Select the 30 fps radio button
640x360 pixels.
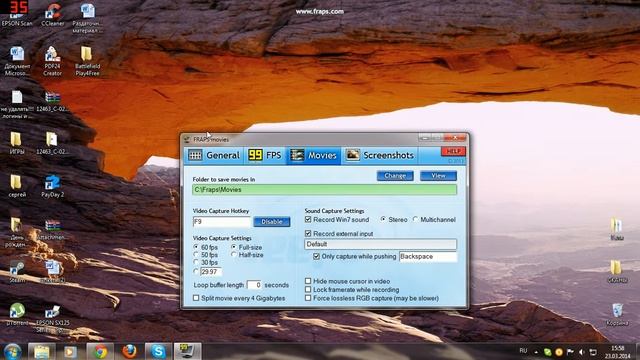pos(196,262)
